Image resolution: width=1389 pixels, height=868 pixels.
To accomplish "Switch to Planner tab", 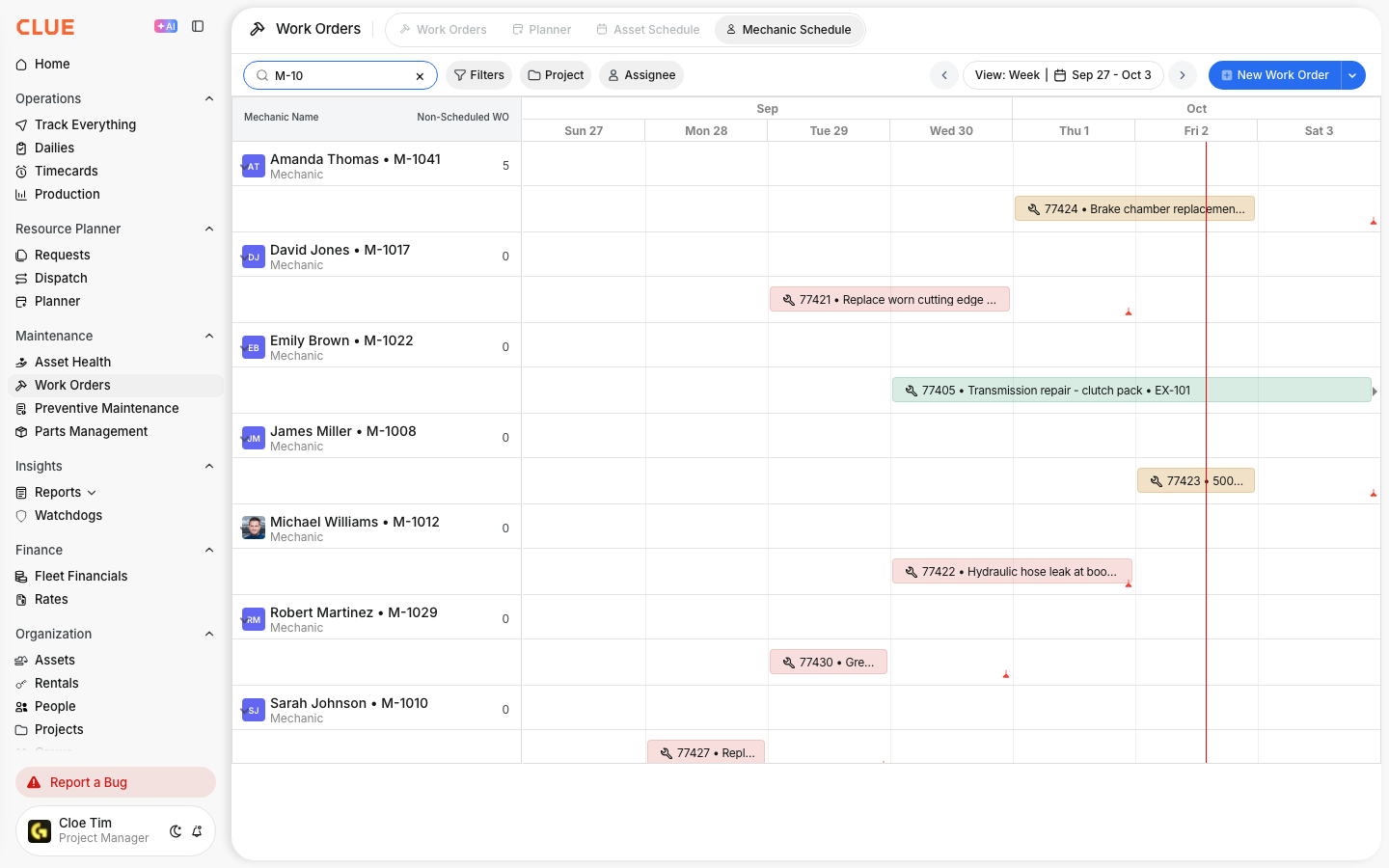I will 541,30.
